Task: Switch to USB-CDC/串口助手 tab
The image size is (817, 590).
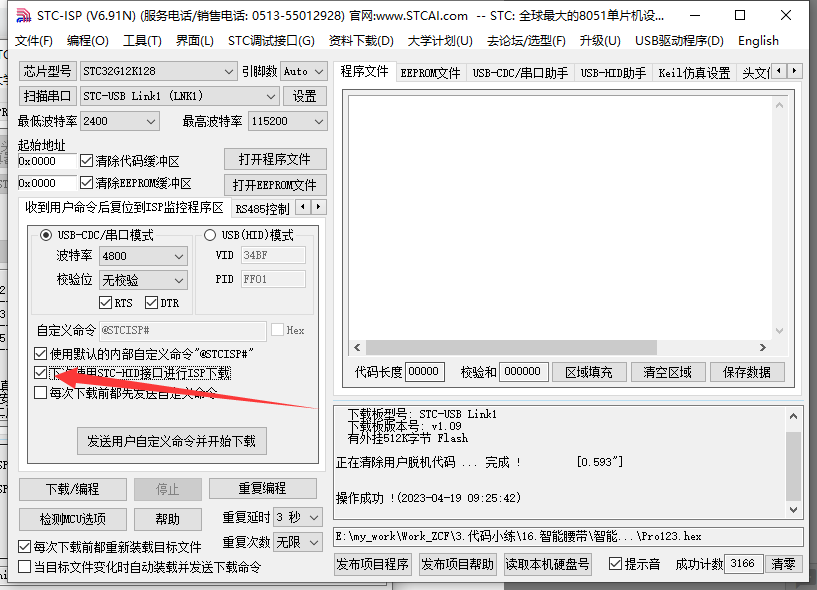Action: pyautogui.click(x=520, y=73)
